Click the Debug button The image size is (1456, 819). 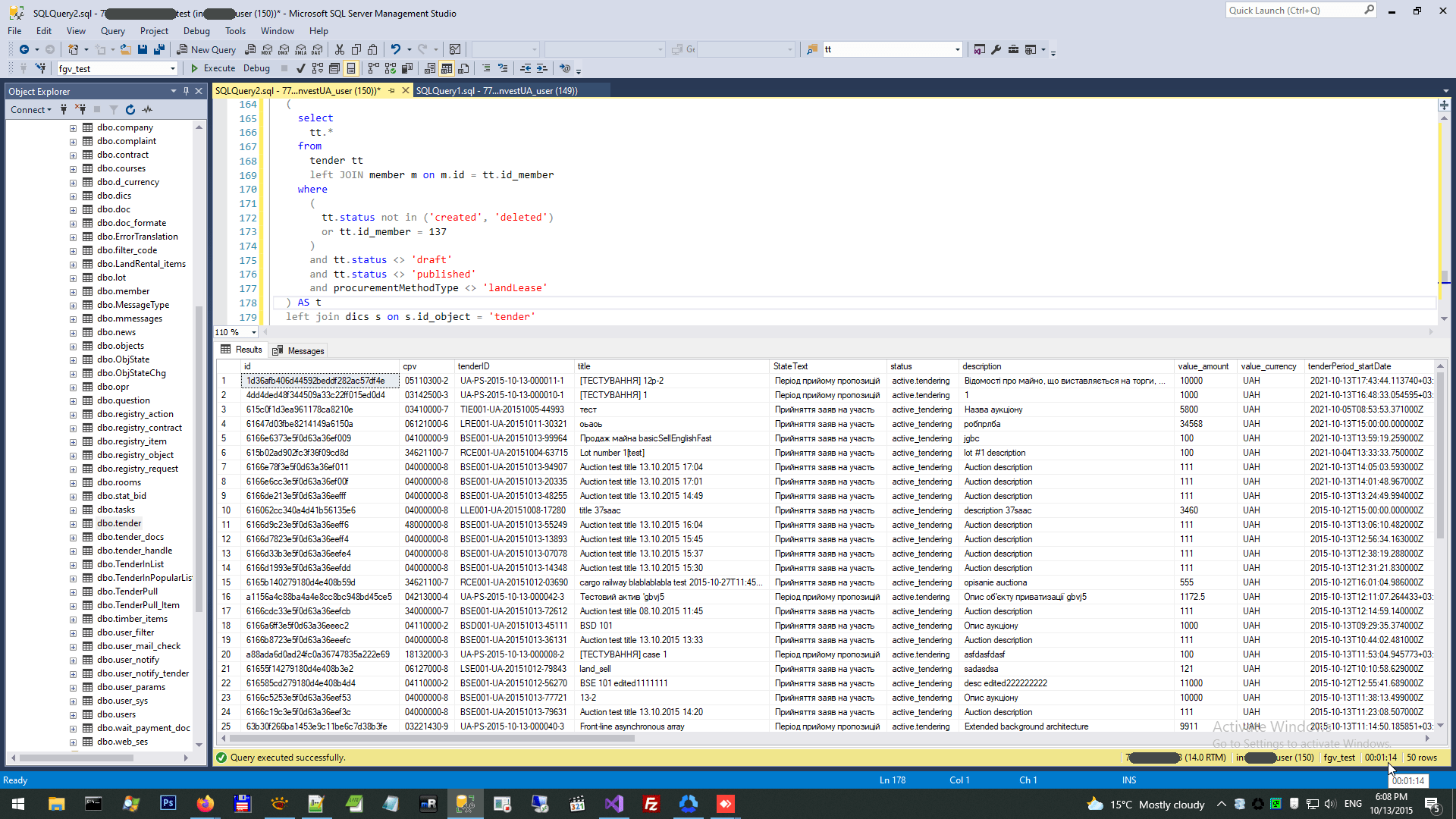(x=256, y=67)
